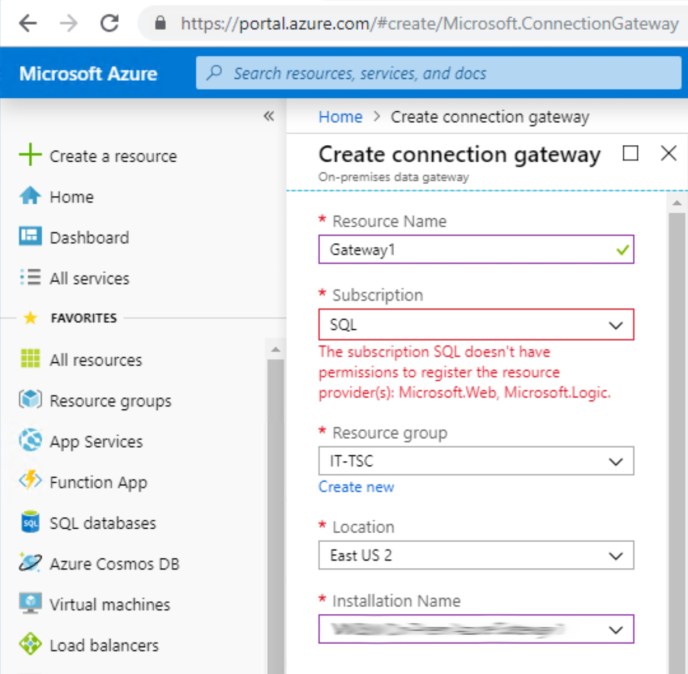Click the search resources, services, docs box

point(438,73)
